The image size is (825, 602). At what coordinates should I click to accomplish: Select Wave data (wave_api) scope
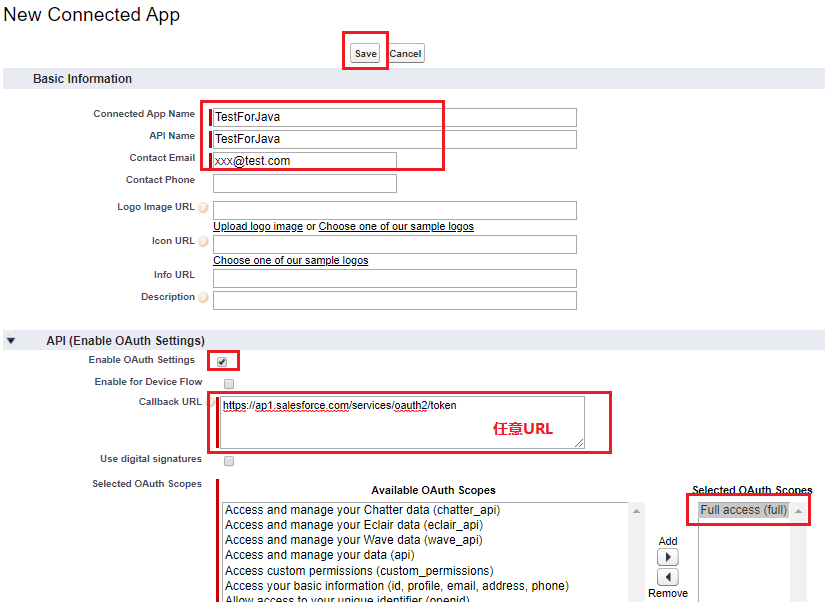tap(354, 540)
